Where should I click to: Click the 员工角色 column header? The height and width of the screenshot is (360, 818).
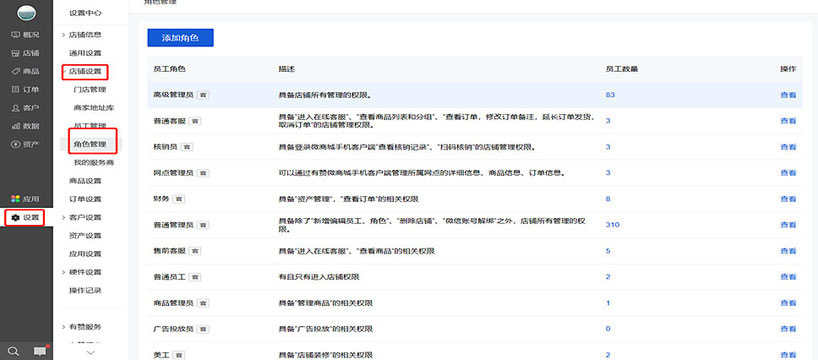click(x=170, y=69)
